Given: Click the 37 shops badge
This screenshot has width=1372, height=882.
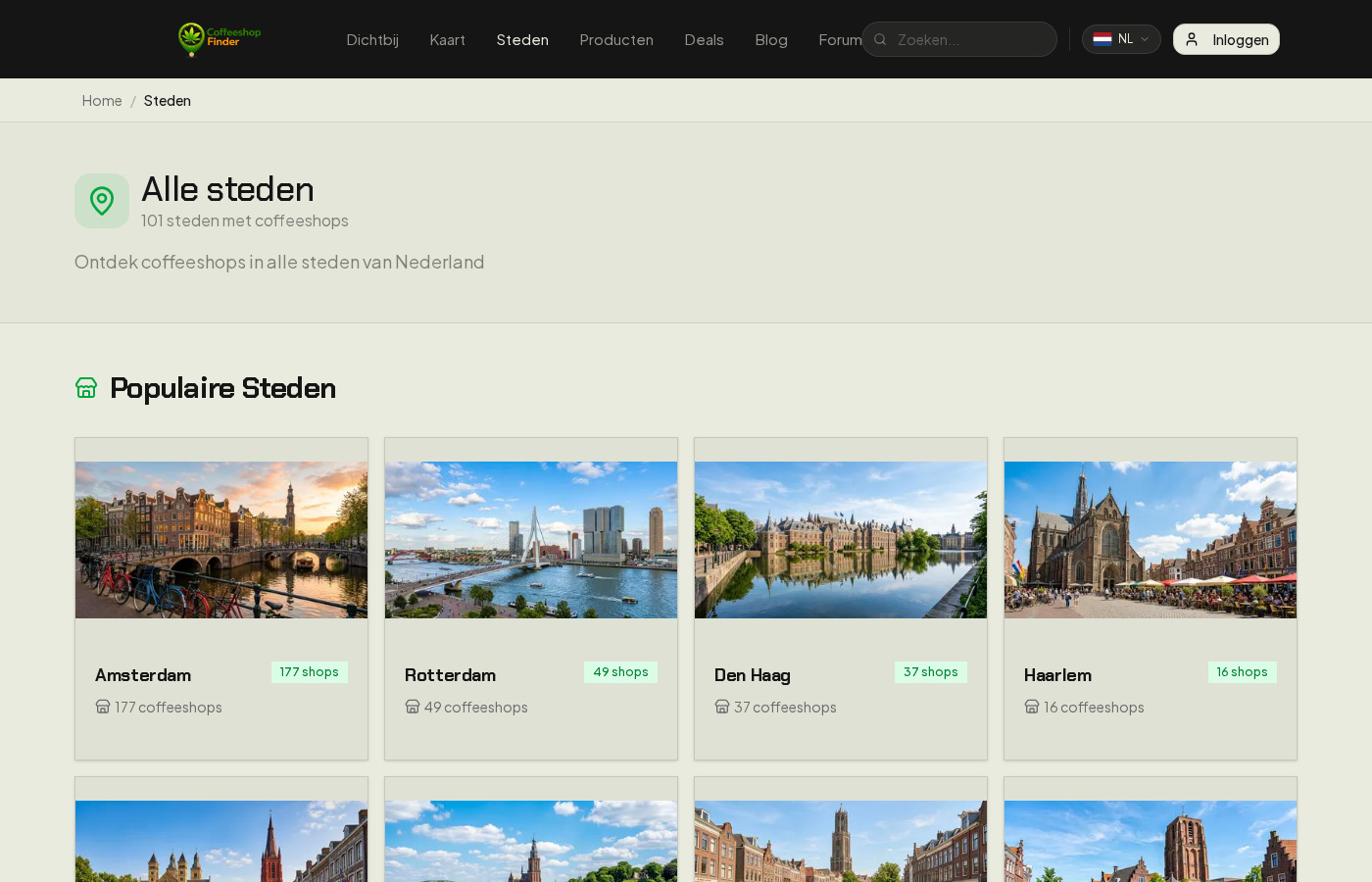Looking at the screenshot, I should pyautogui.click(x=931, y=672).
